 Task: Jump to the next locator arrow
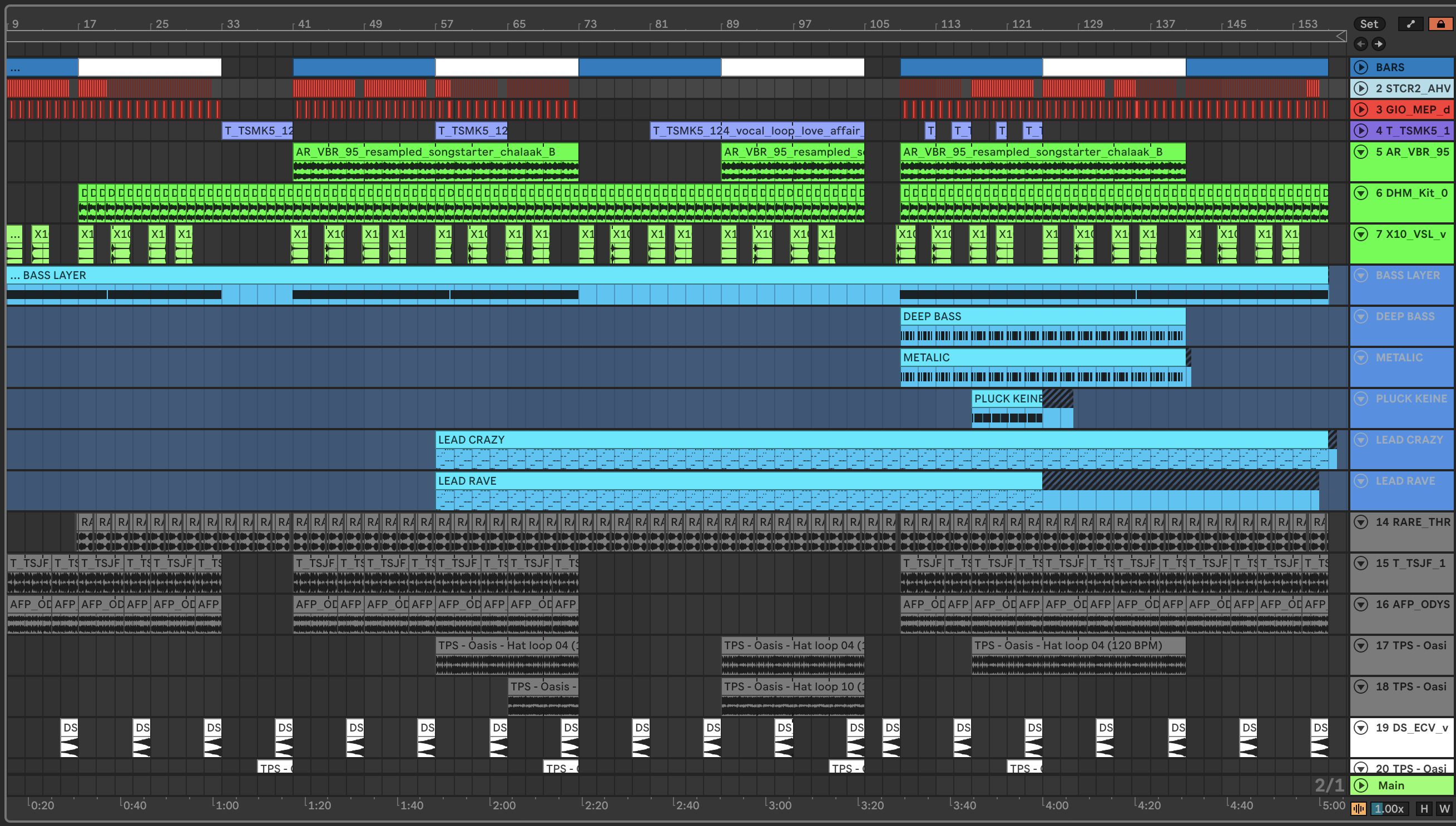point(1379,44)
